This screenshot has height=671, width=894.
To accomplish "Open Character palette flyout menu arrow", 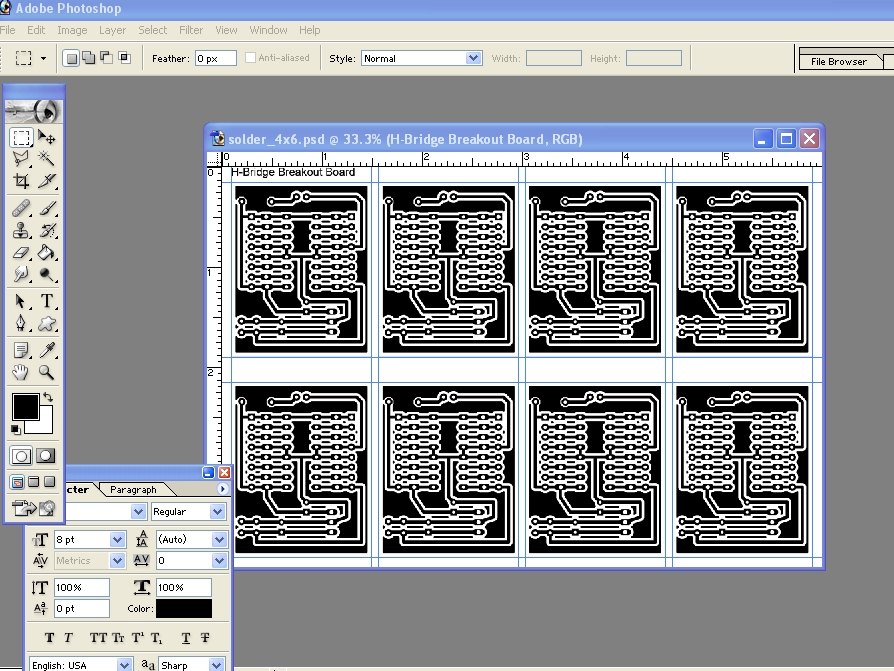I will pos(222,489).
